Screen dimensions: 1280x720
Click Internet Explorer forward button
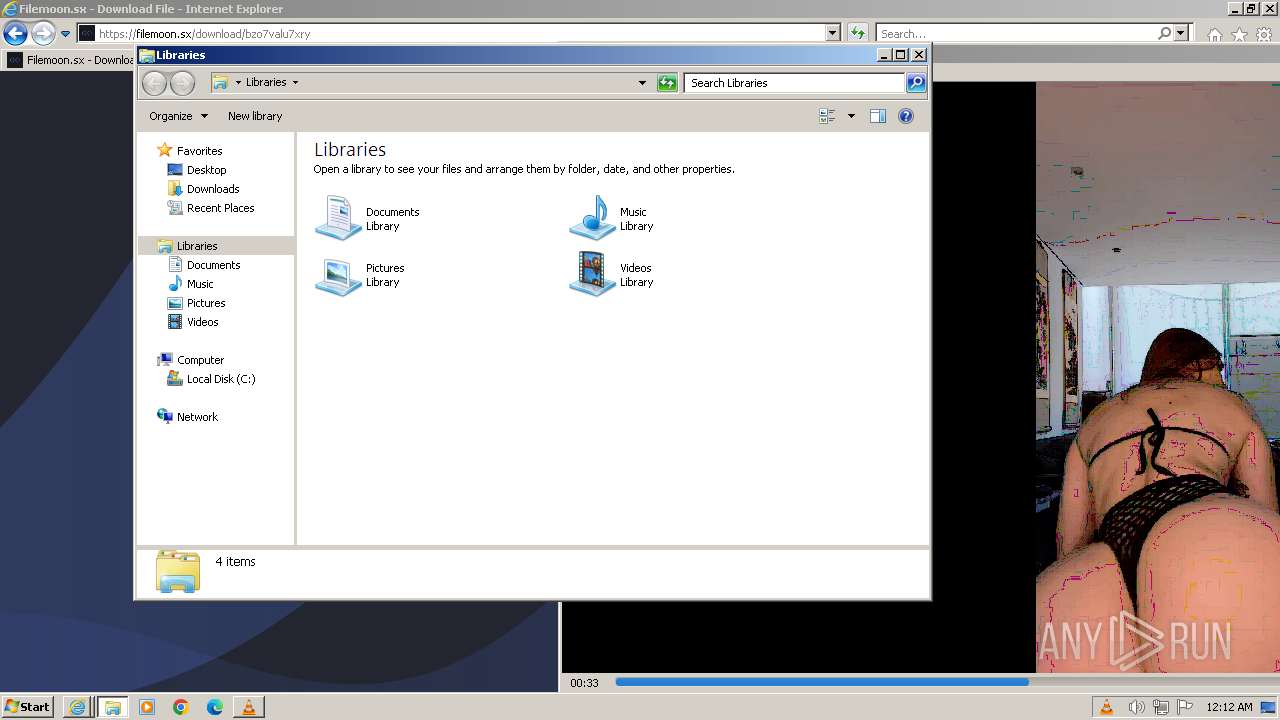(42, 34)
